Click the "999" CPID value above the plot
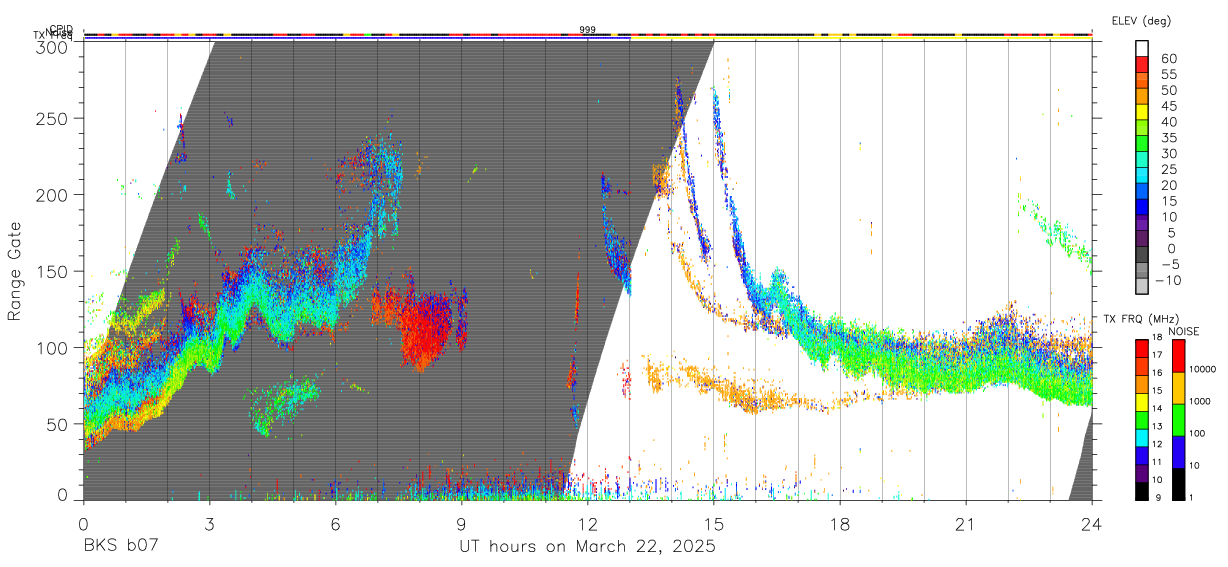The height and width of the screenshot is (567, 1228). (588, 30)
